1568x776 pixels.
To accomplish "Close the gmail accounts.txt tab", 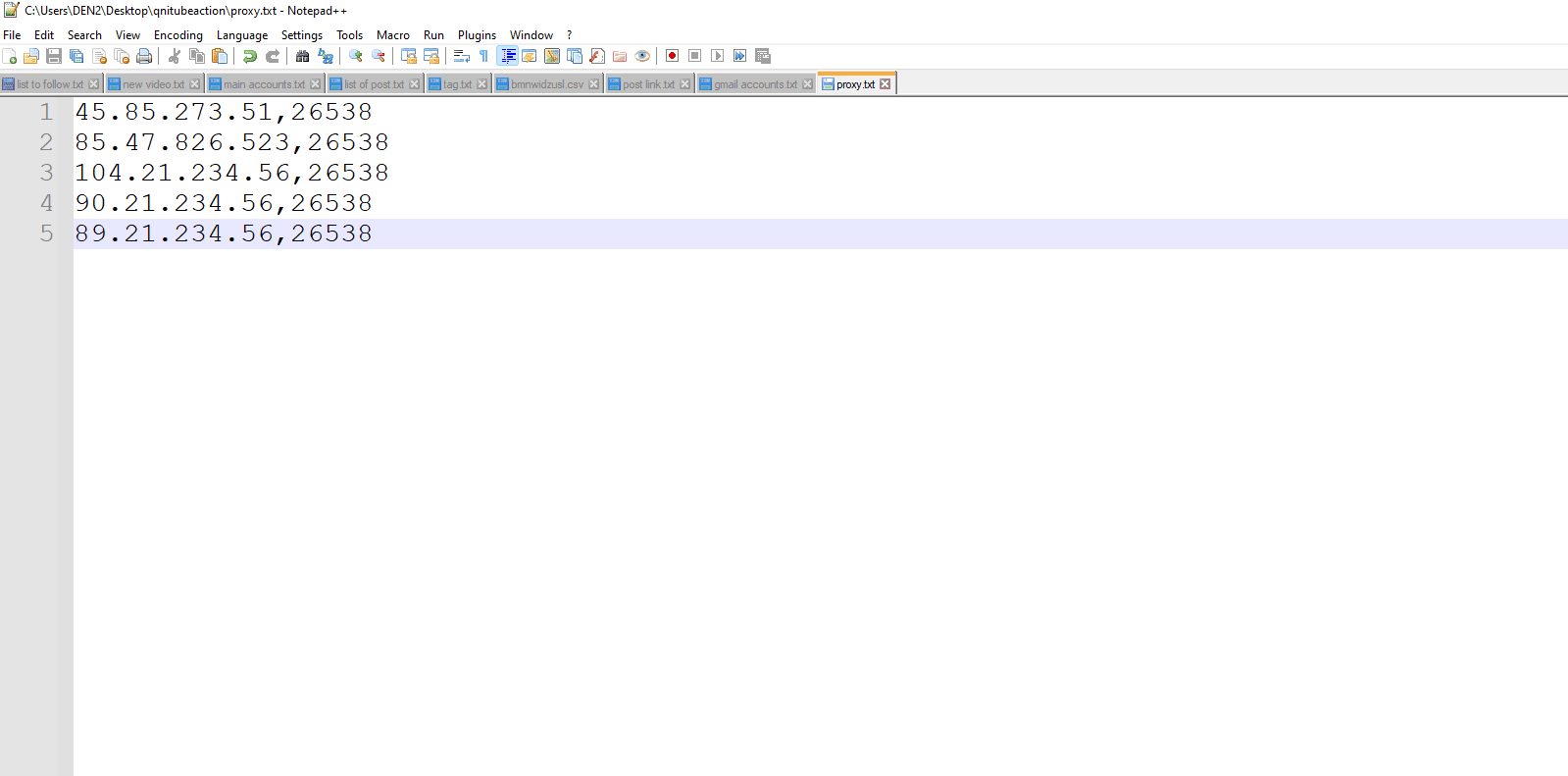I will pyautogui.click(x=808, y=84).
